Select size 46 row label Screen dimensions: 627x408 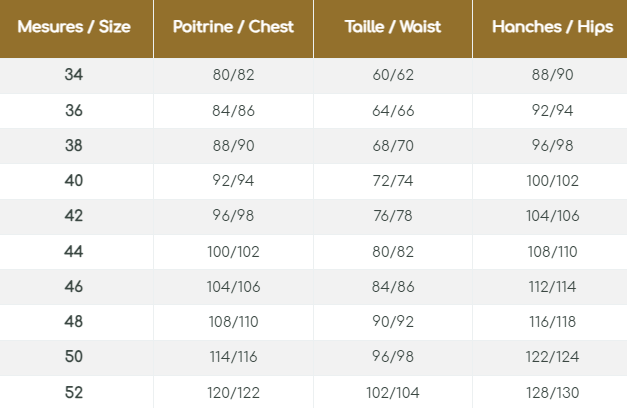click(x=73, y=286)
